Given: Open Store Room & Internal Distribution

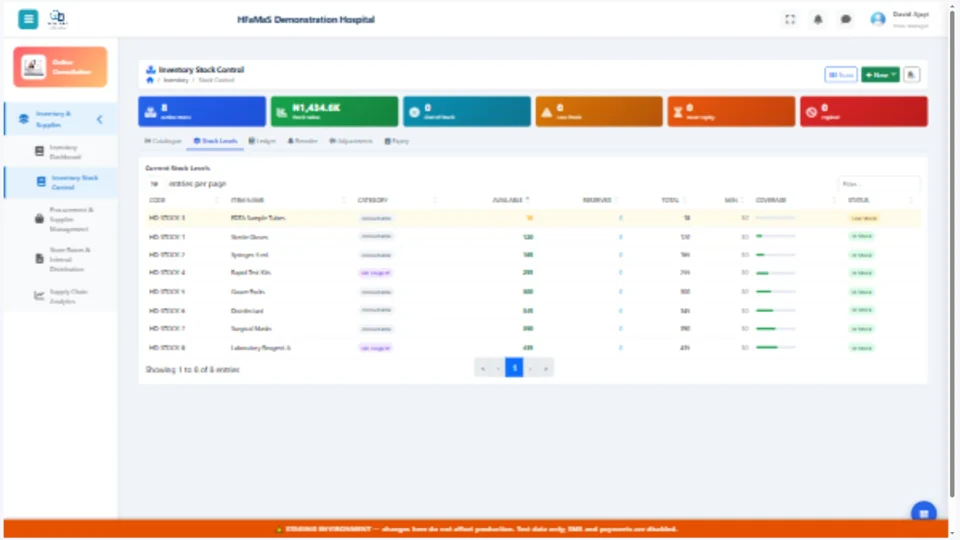Looking at the screenshot, I should point(60,260).
